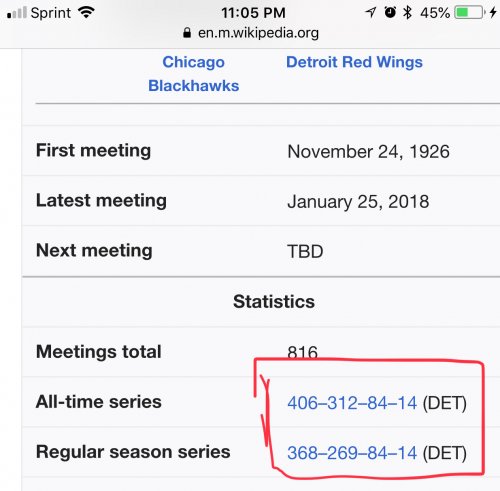Screen dimensions: 500x491
Task: Open the all-time series 406–312–84–14 link
Action: pyautogui.click(x=352, y=403)
